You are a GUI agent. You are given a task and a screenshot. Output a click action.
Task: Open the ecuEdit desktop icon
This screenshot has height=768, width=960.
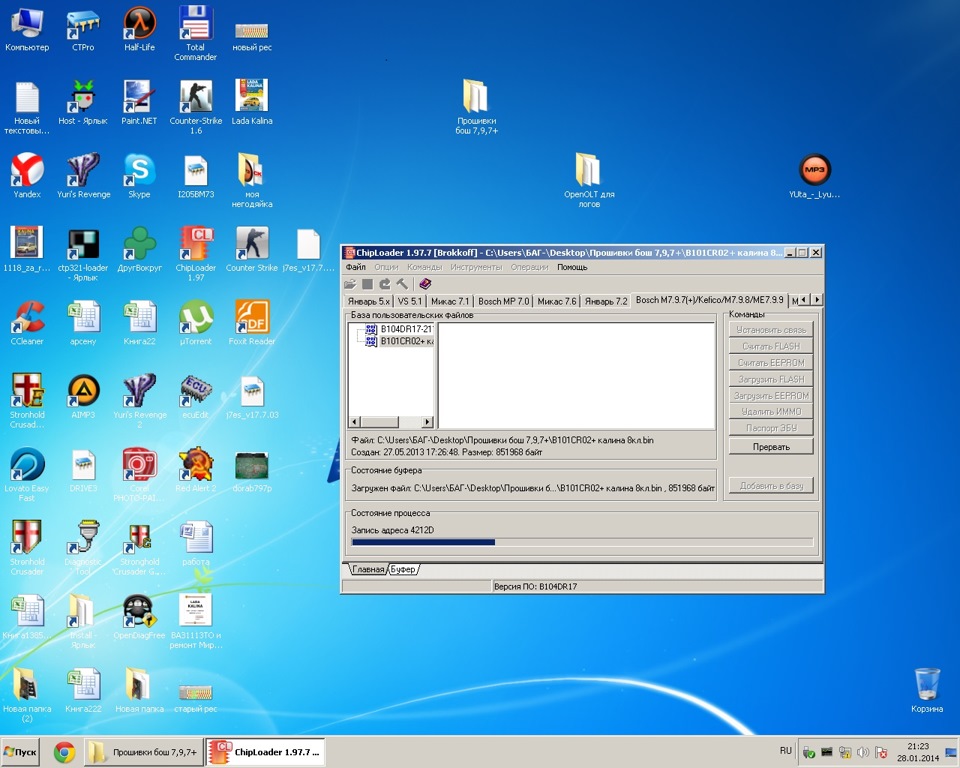tap(196, 396)
